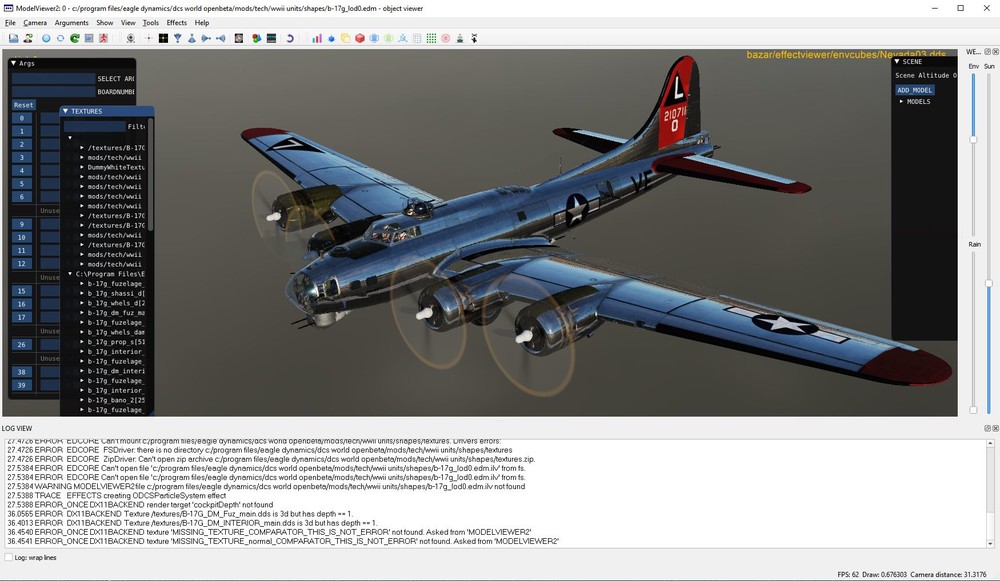Click the open file icon on the toolbar

(x=14, y=38)
